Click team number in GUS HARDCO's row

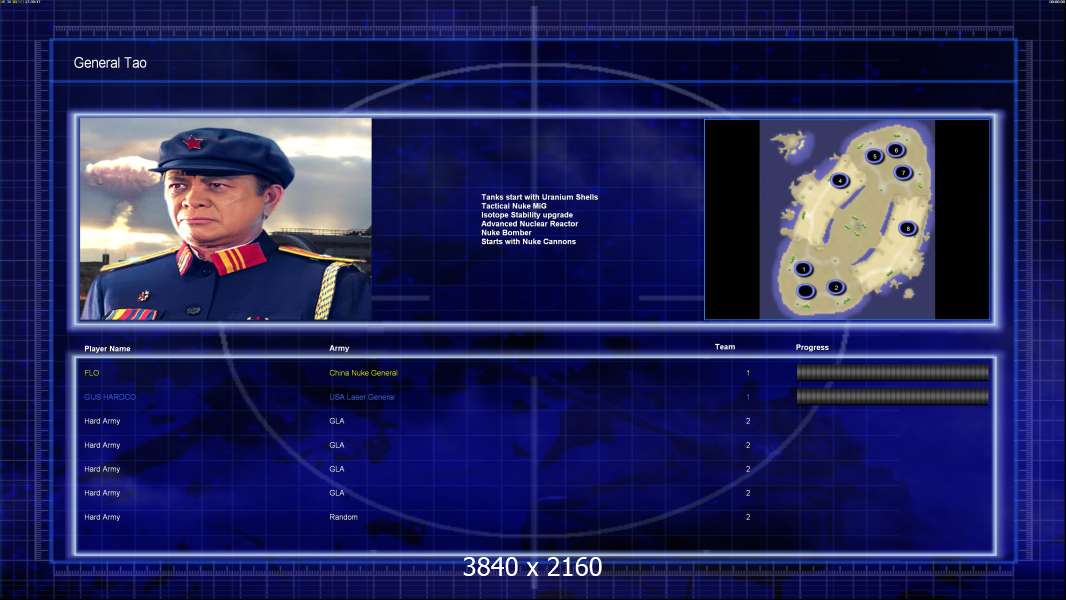click(x=748, y=397)
